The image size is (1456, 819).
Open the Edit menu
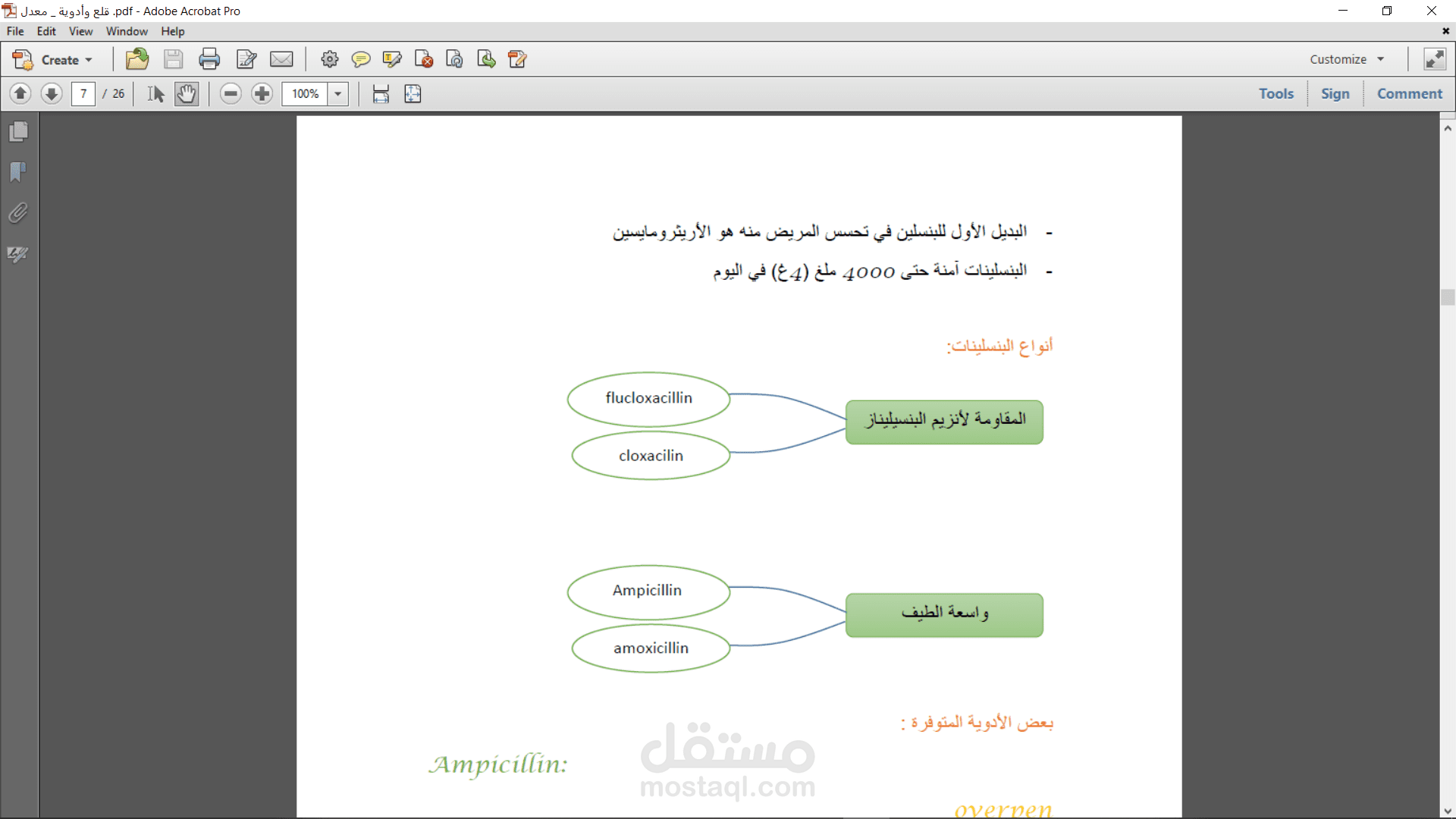tap(46, 31)
